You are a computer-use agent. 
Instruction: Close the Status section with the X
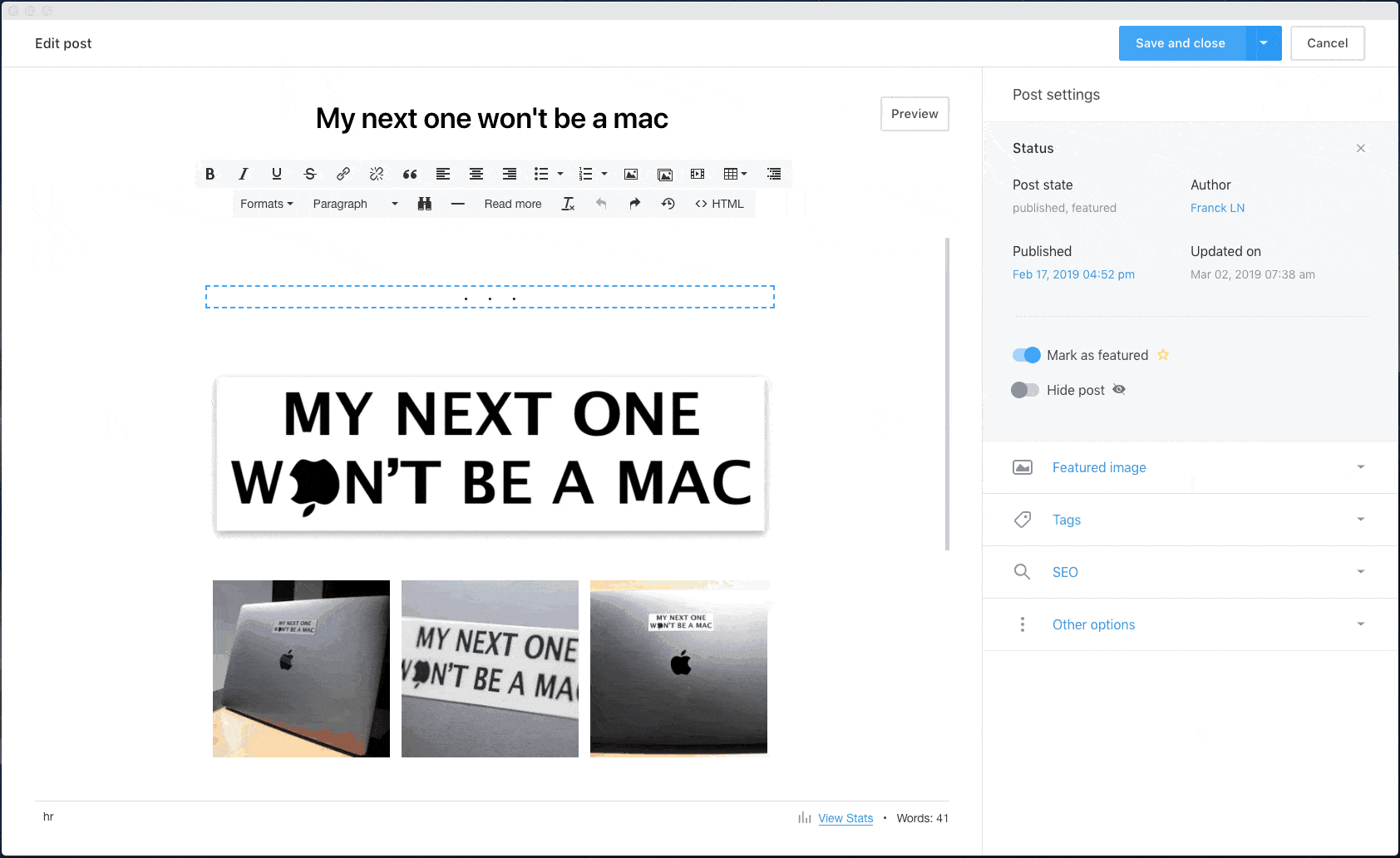(1361, 148)
